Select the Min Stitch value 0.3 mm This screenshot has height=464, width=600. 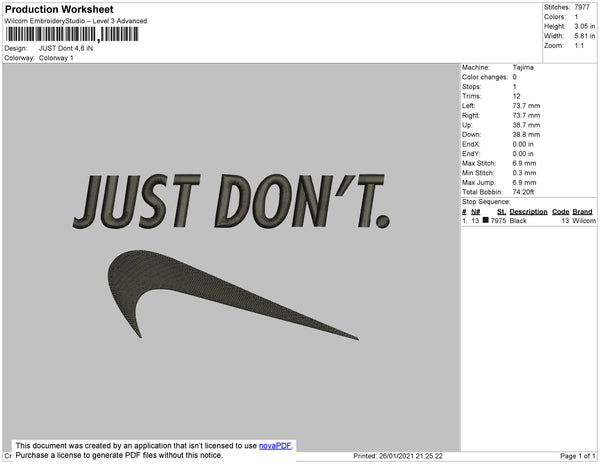tap(525, 173)
